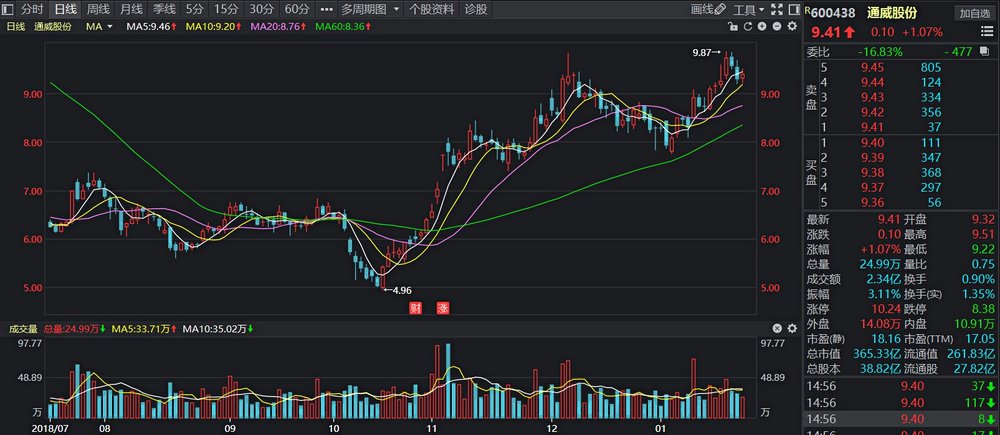Click the green MA60:8.36 indicator label
Image resolution: width=1000 pixels, height=435 pixels.
[x=342, y=26]
